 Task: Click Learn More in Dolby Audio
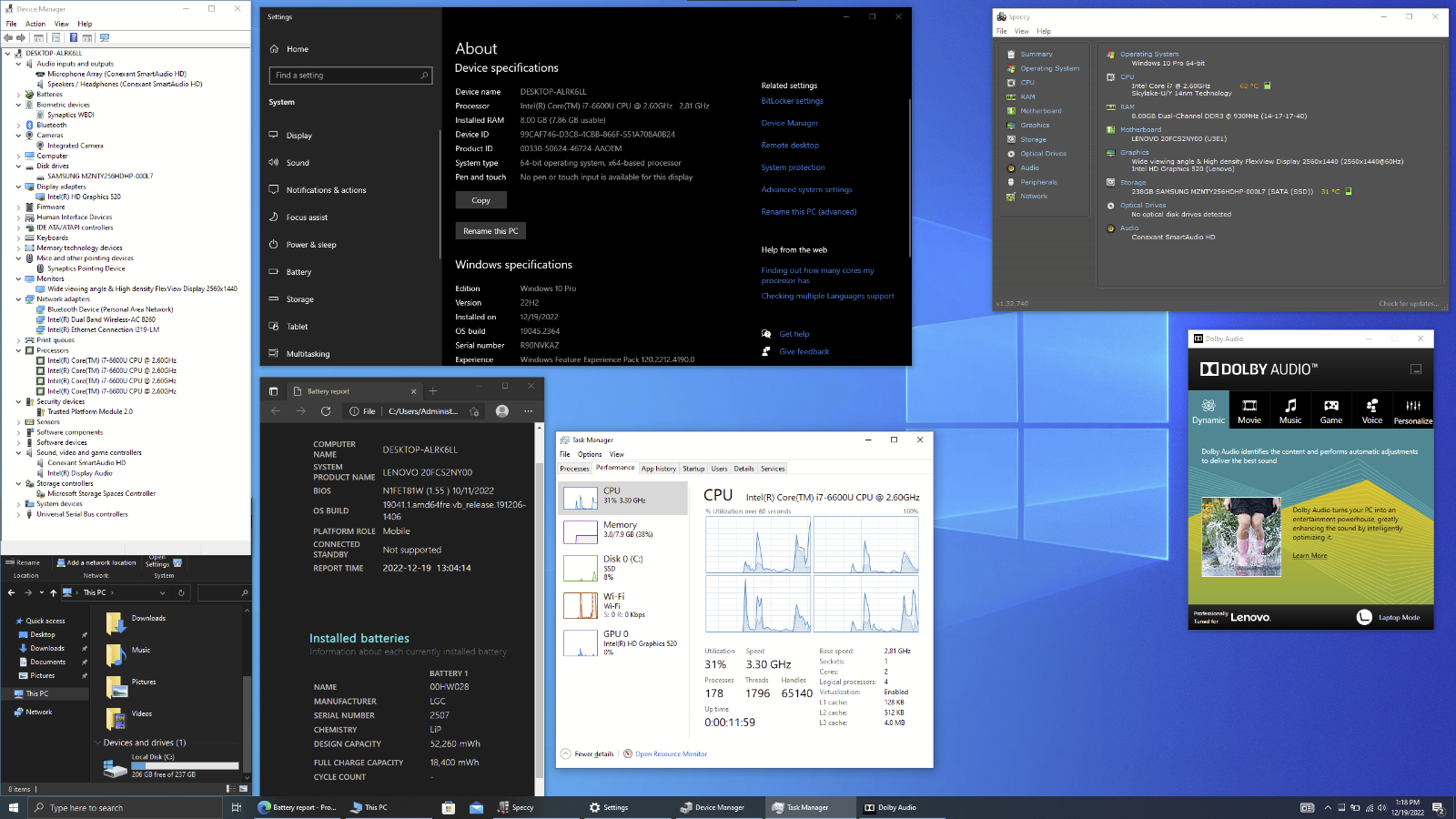[1309, 556]
